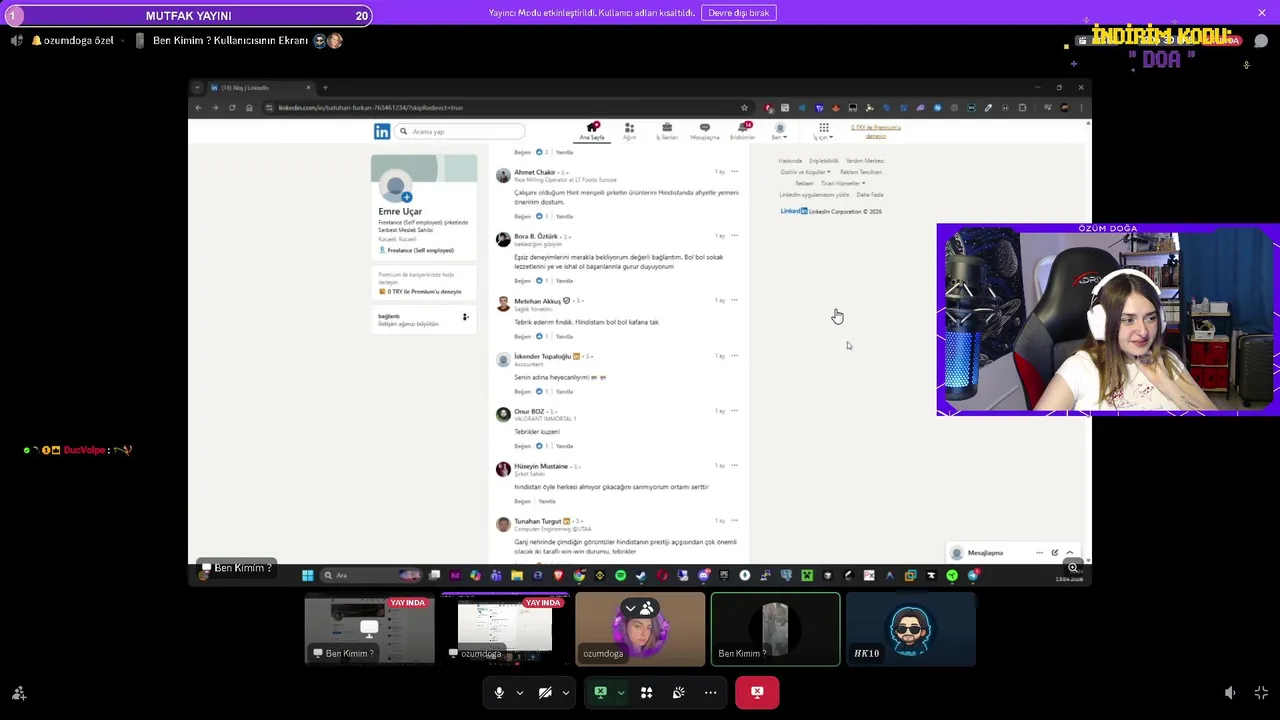Open Mesajlaşma tab in LinkedIn navbar

[x=704, y=131]
